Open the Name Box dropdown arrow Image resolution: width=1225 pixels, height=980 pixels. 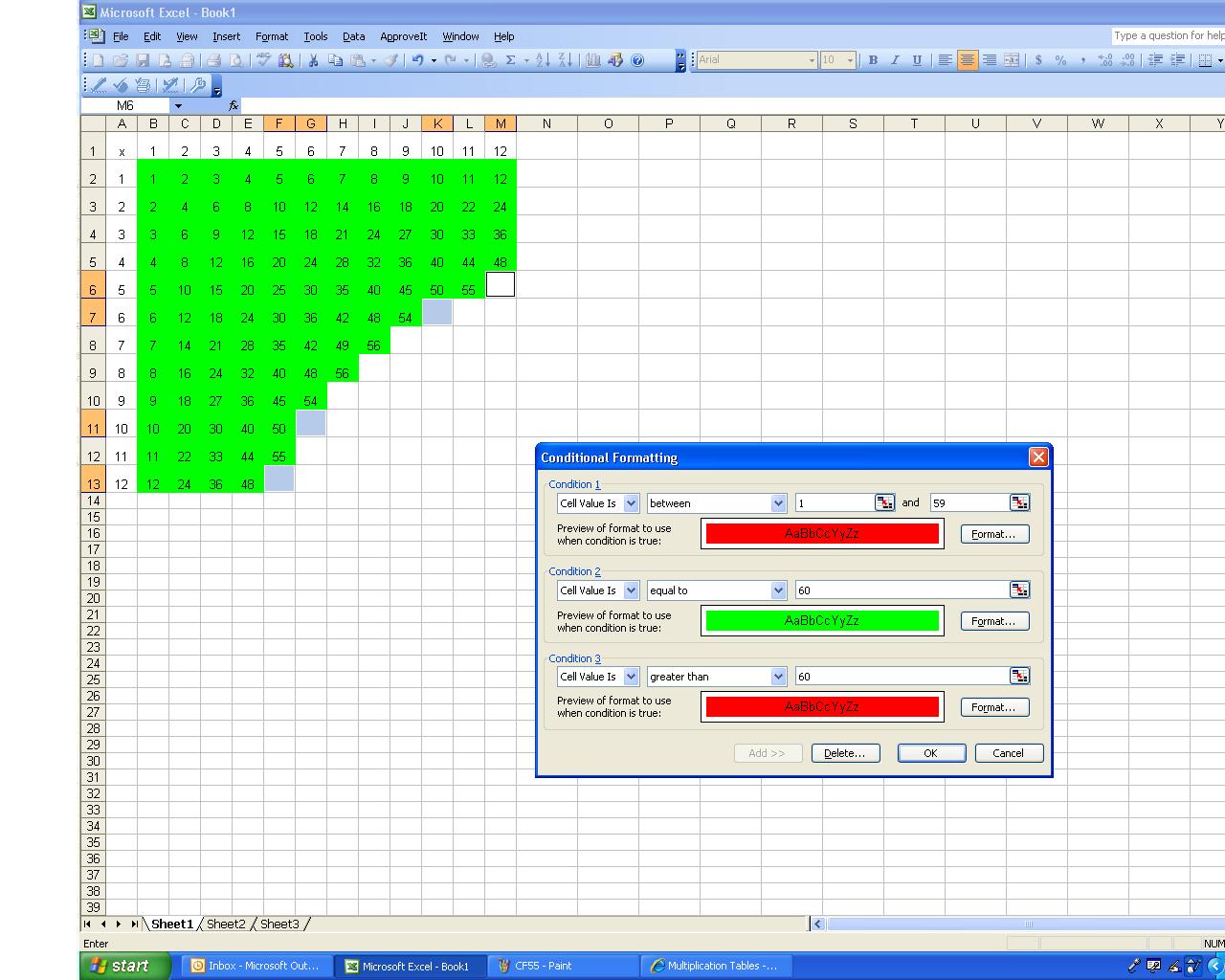(x=178, y=105)
